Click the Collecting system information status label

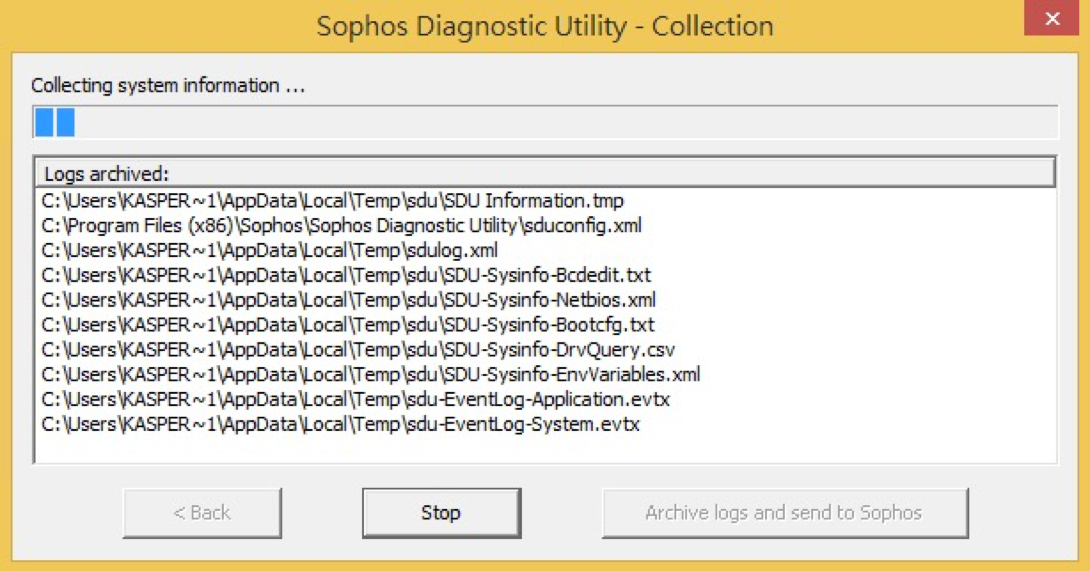(168, 86)
